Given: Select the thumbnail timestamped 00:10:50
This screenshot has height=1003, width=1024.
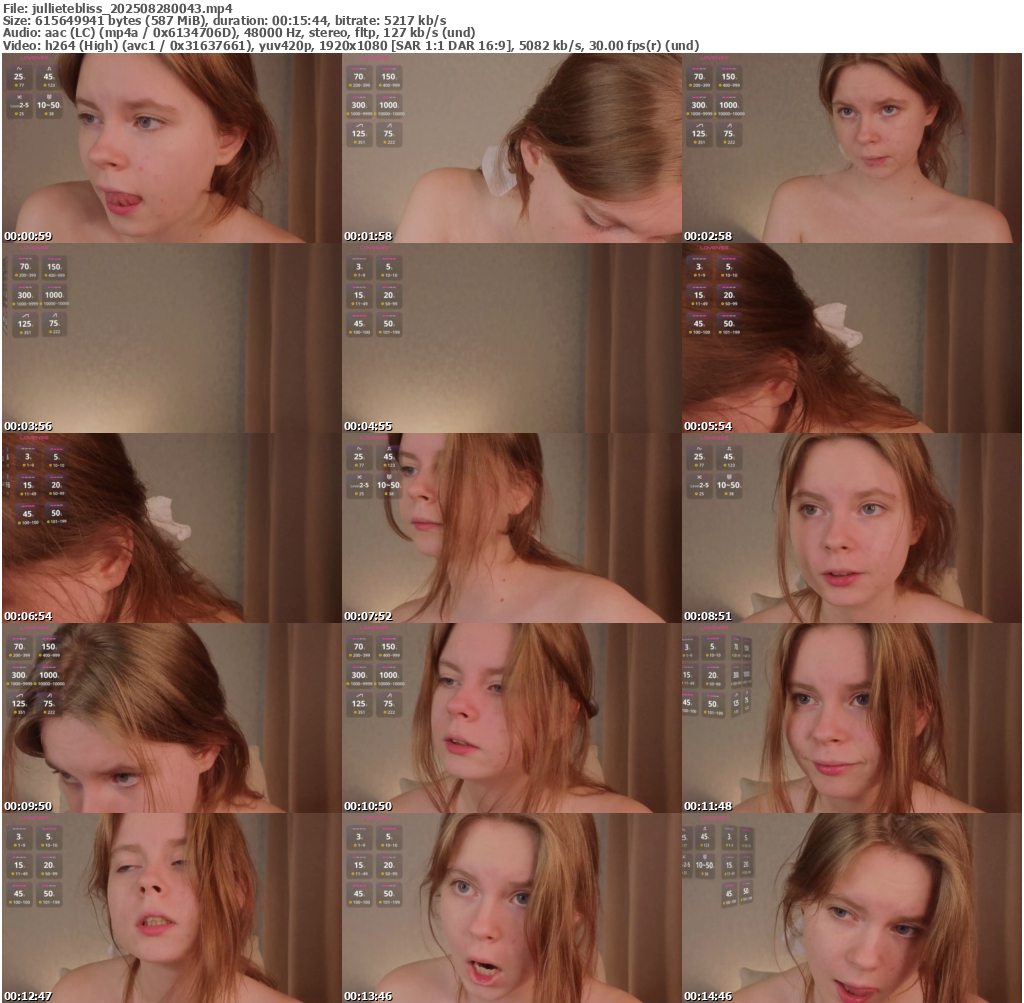Looking at the screenshot, I should (x=511, y=718).
